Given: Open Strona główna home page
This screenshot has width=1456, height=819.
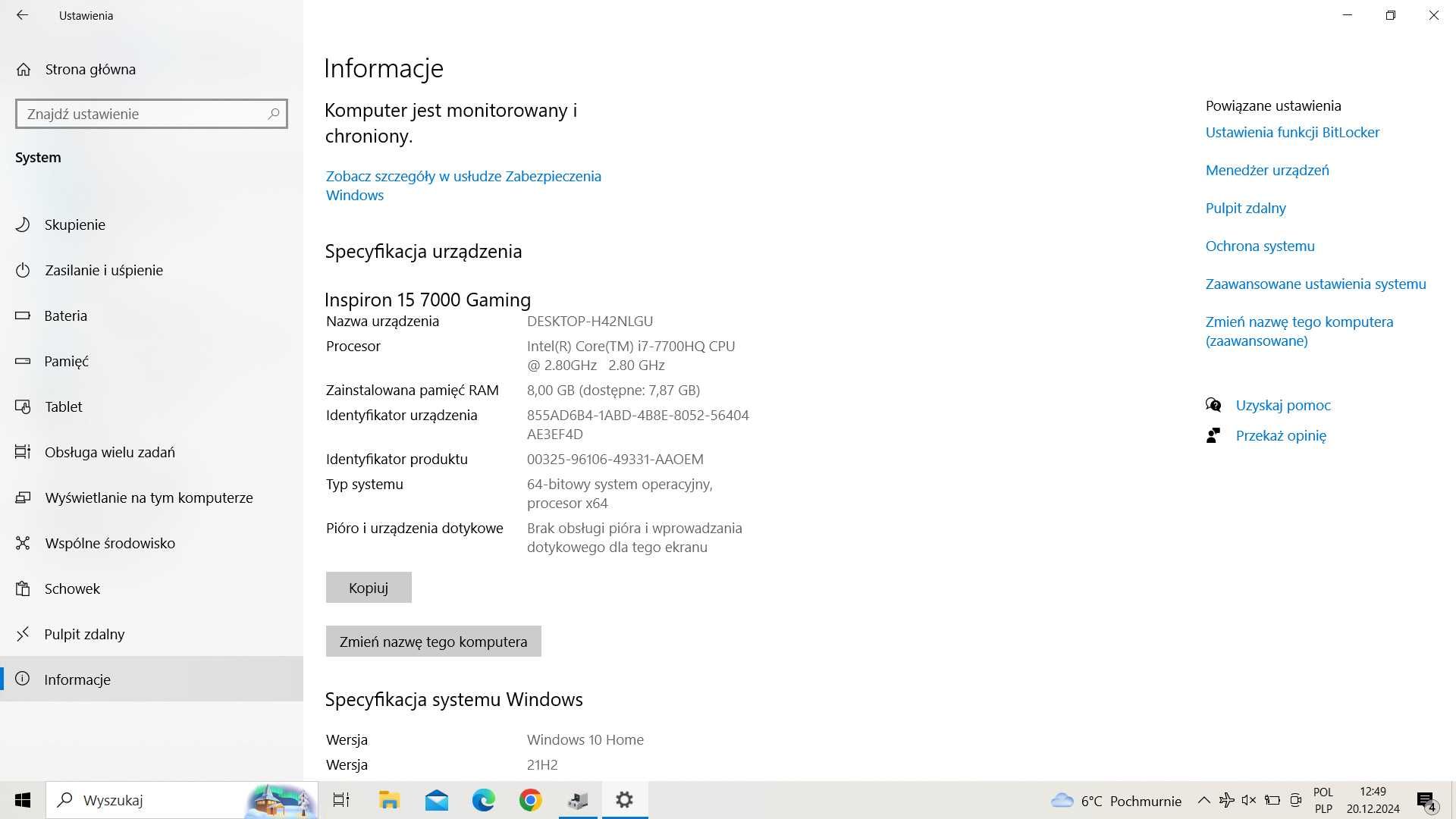Looking at the screenshot, I should point(152,69).
